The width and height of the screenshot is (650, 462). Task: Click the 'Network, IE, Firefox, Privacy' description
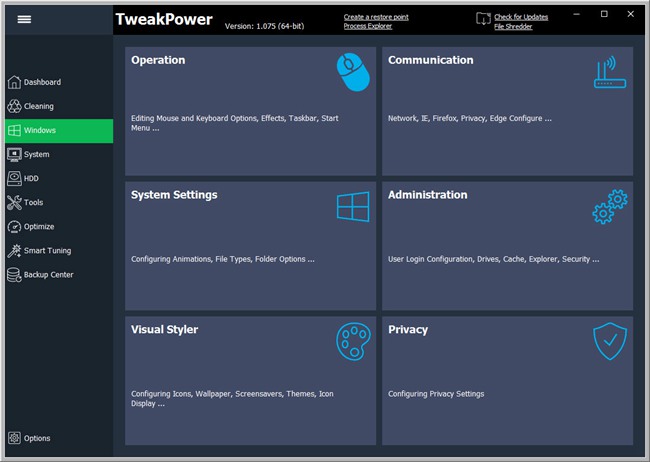point(470,118)
